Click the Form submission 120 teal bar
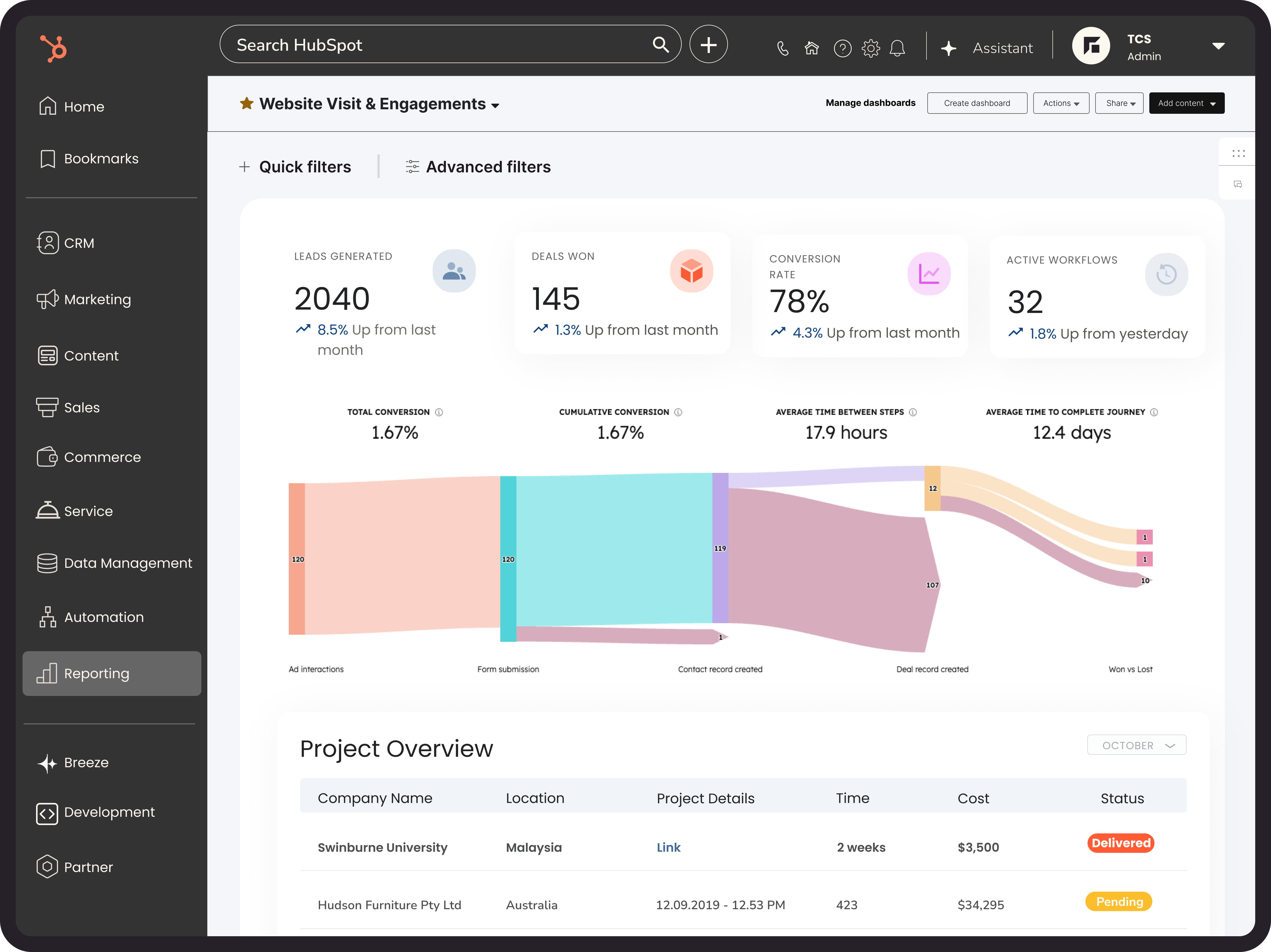The width and height of the screenshot is (1271, 952). click(508, 559)
